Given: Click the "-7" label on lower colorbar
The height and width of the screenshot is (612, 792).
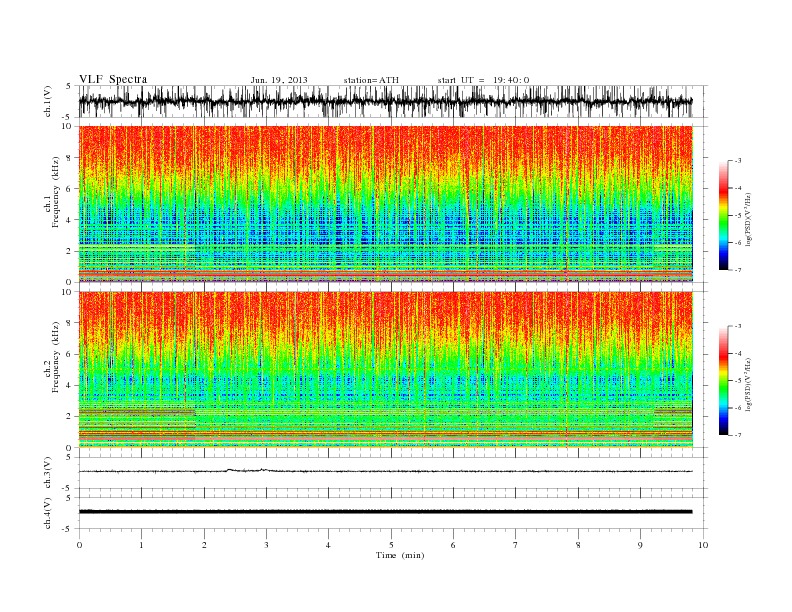Looking at the screenshot, I should pos(737,435).
